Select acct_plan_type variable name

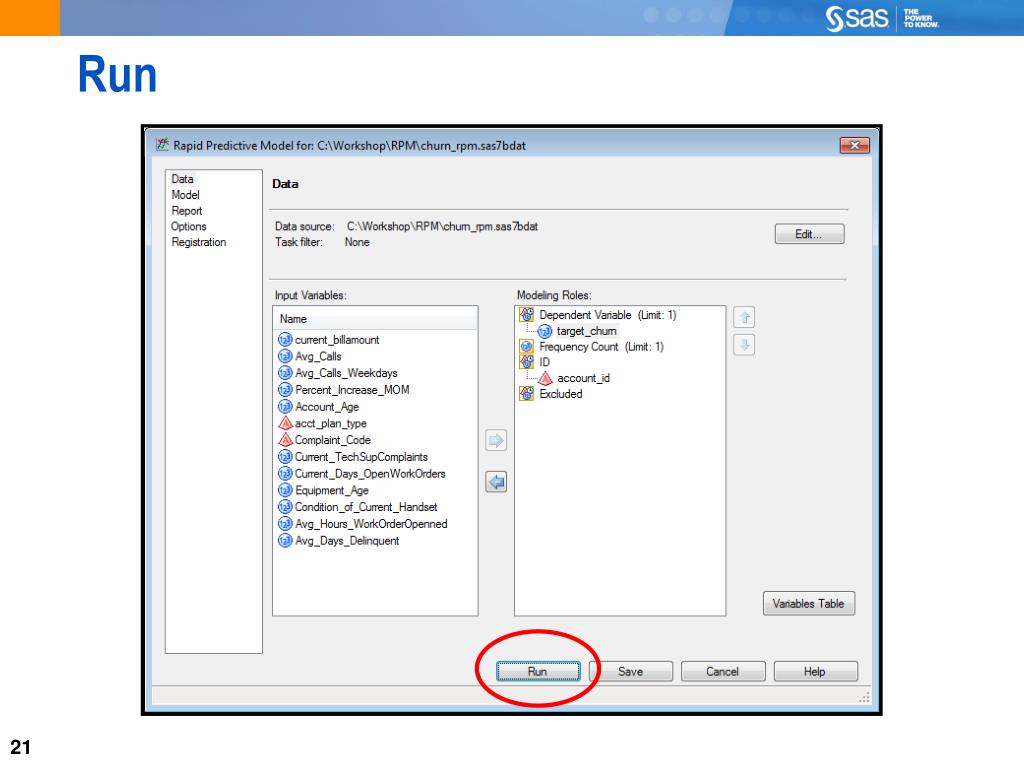tap(330, 423)
